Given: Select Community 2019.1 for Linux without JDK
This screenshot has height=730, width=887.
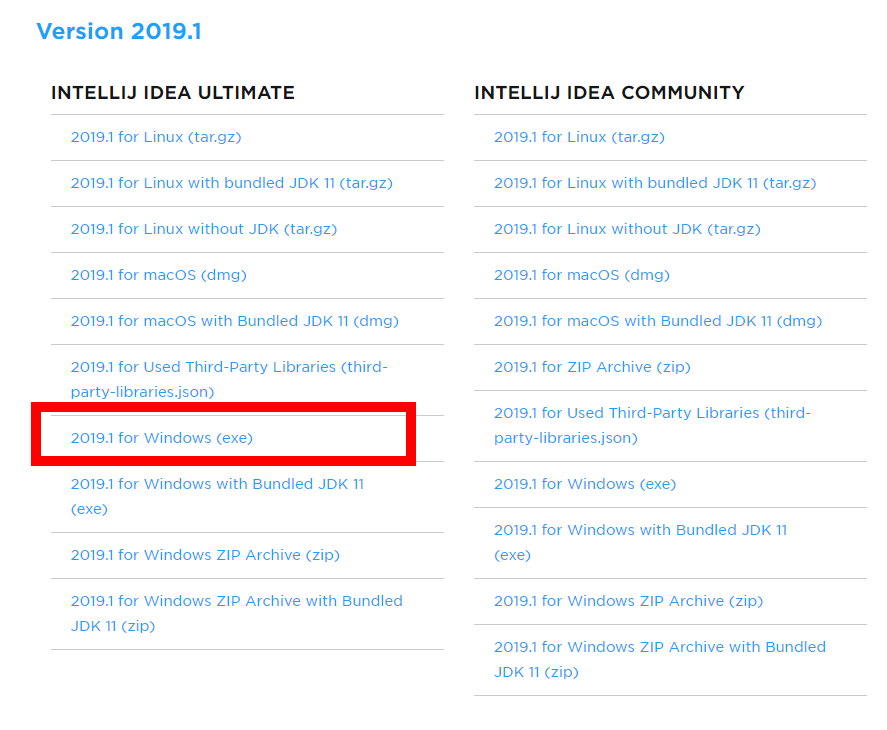Looking at the screenshot, I should pos(627,229).
